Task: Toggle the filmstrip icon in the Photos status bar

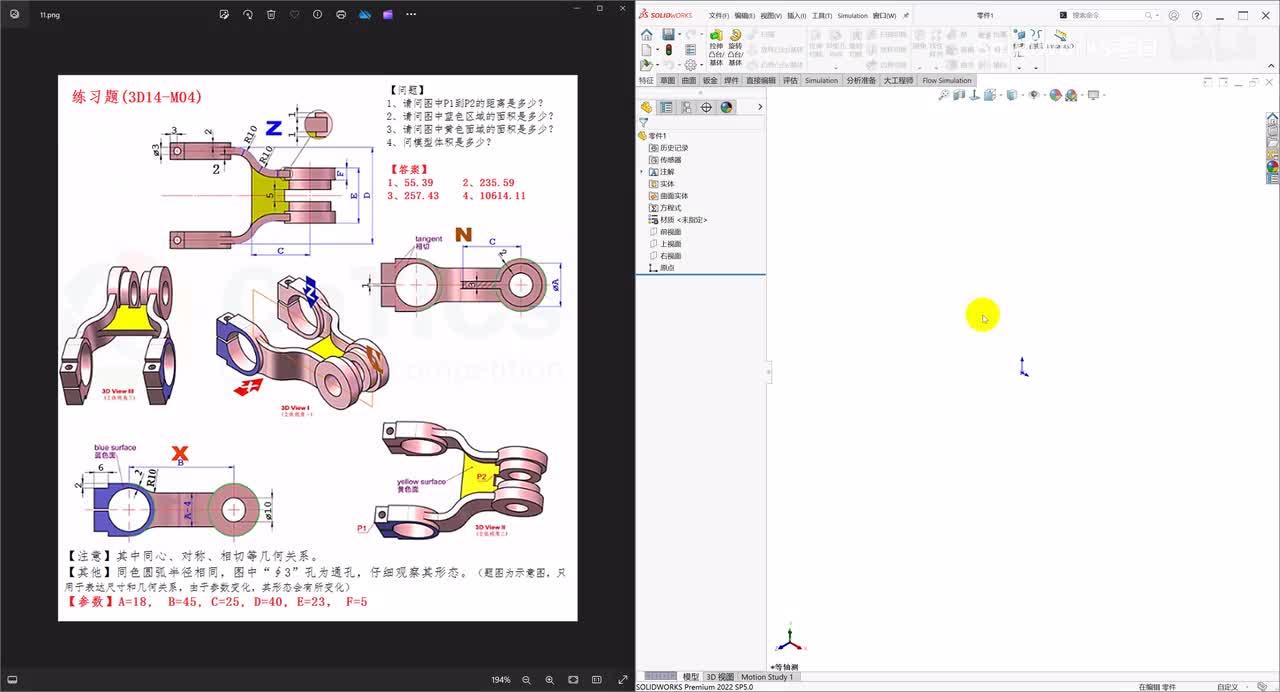Action: [14, 680]
